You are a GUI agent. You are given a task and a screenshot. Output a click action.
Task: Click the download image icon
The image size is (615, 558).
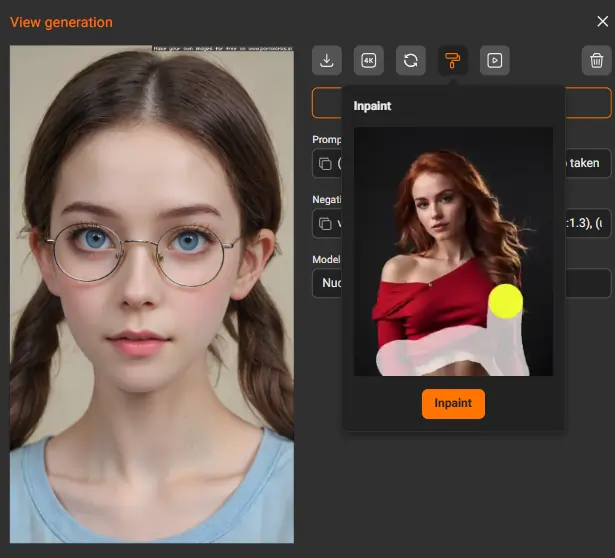point(327,60)
